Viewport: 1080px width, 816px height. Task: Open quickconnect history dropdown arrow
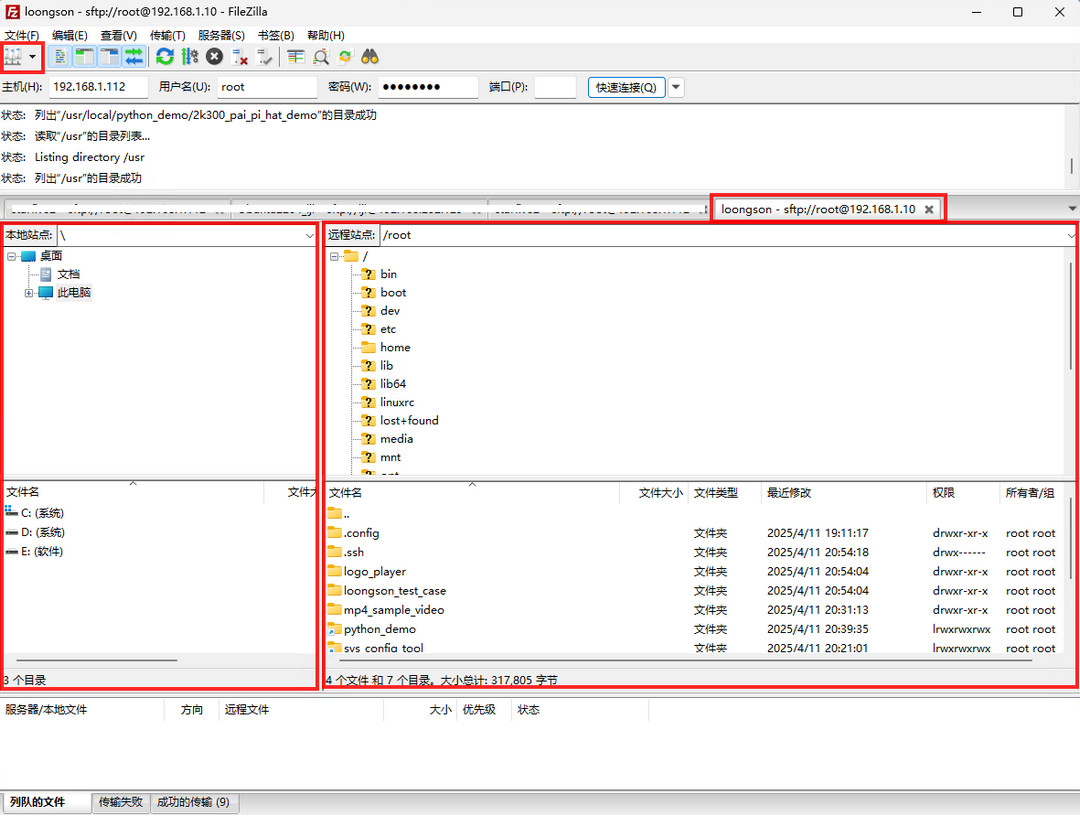click(x=676, y=87)
